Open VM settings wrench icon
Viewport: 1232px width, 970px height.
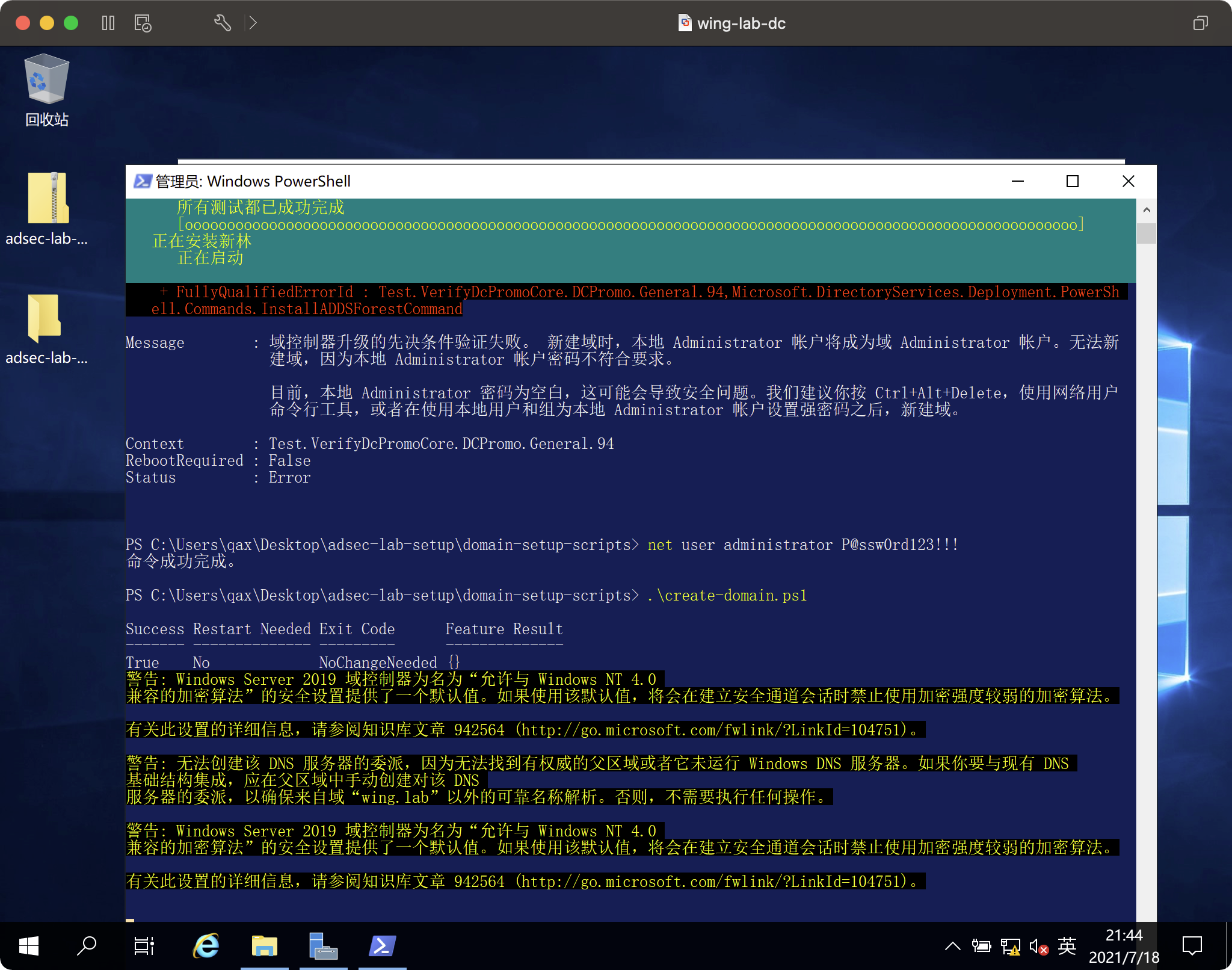tap(223, 23)
